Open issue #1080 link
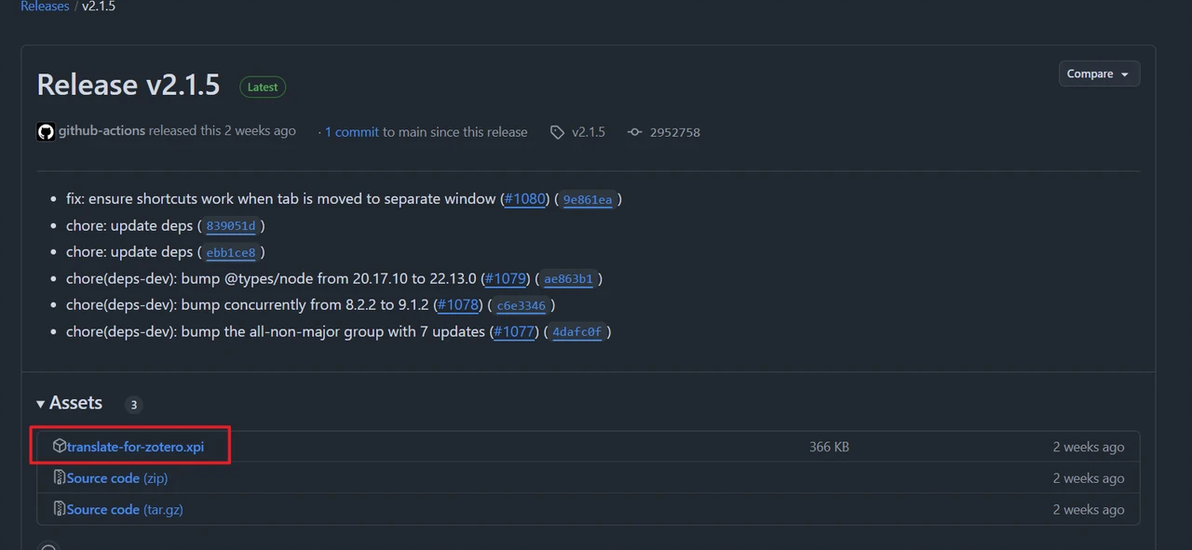This screenshot has height=550, width=1192. tap(525, 199)
